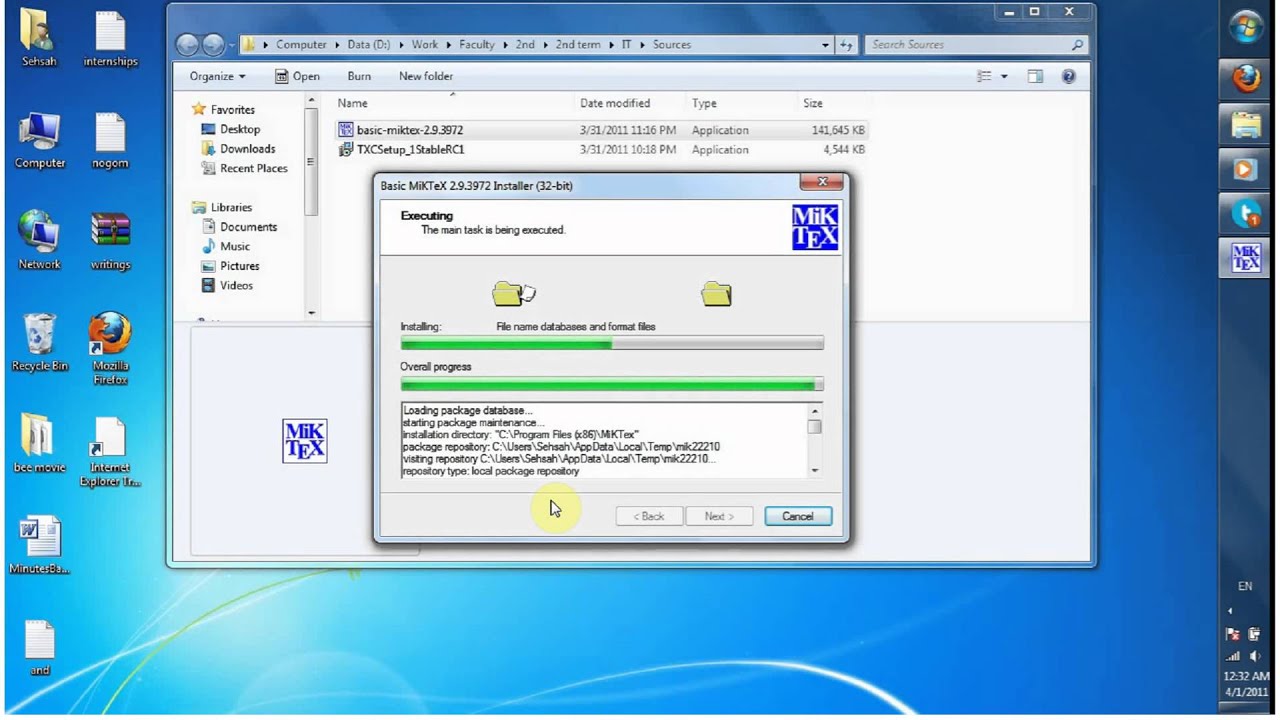
Task: Open Music library
Action: pyautogui.click(x=226, y=246)
